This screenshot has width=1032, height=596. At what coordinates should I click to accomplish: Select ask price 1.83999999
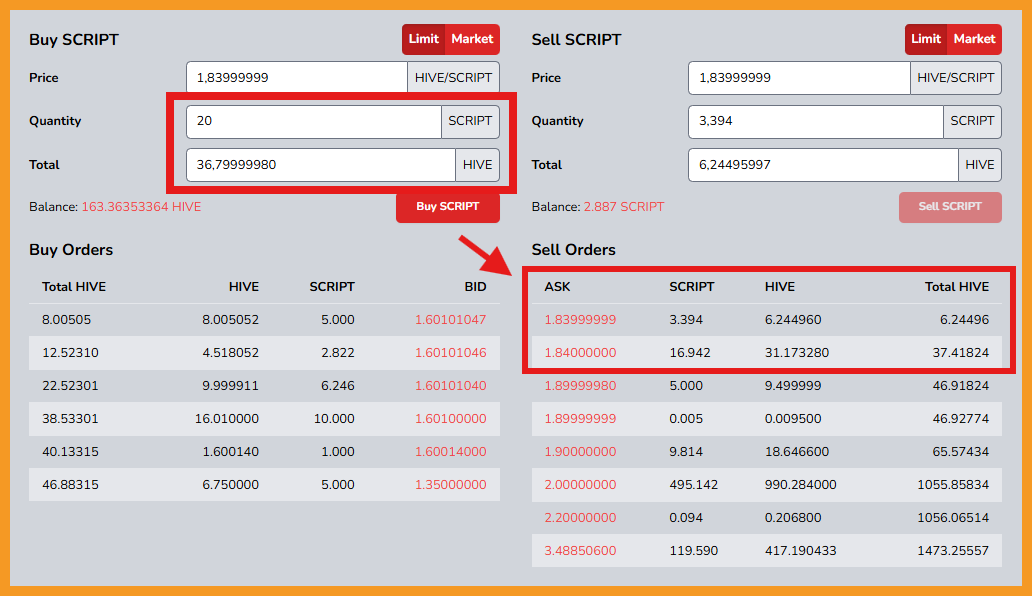click(x=580, y=320)
